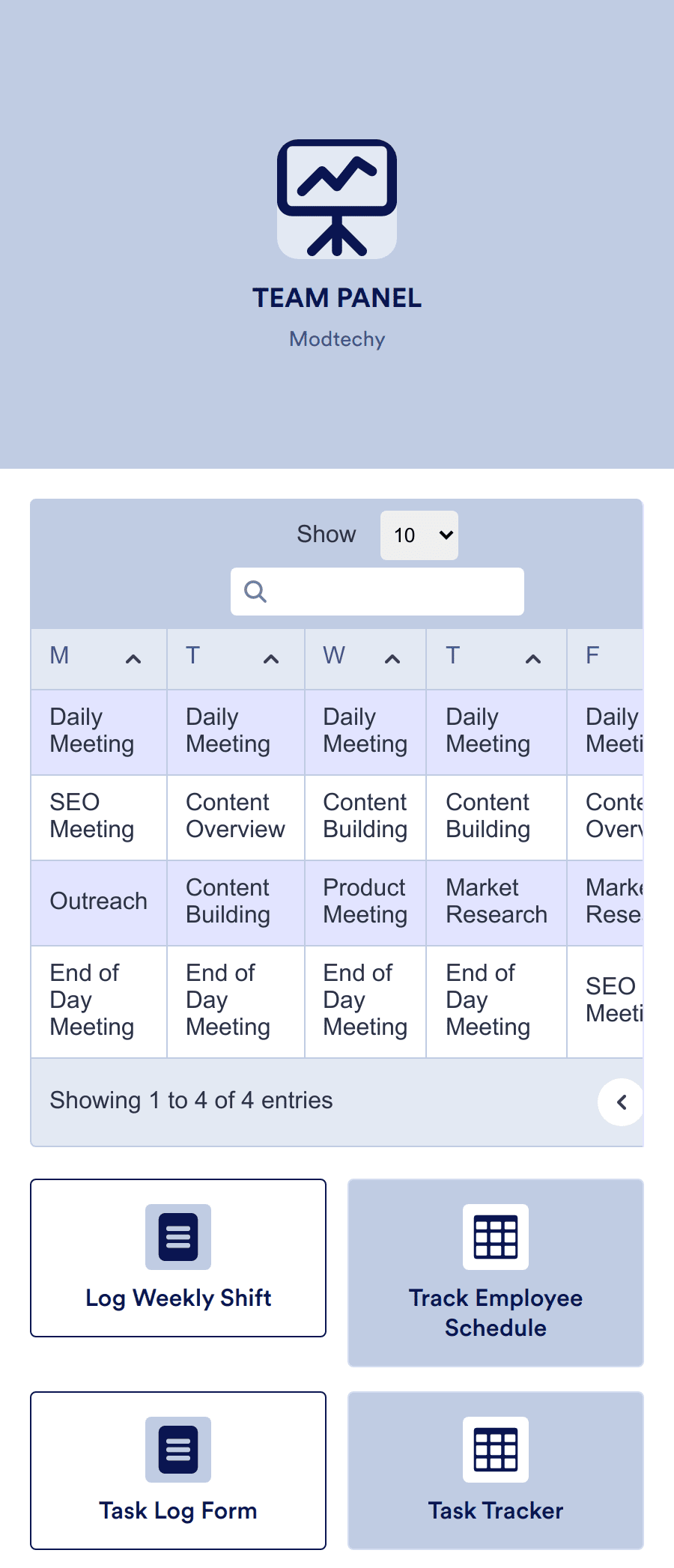Expand the entries-per-page selector showing 10
The width and height of the screenshot is (674, 1568).
point(419,535)
